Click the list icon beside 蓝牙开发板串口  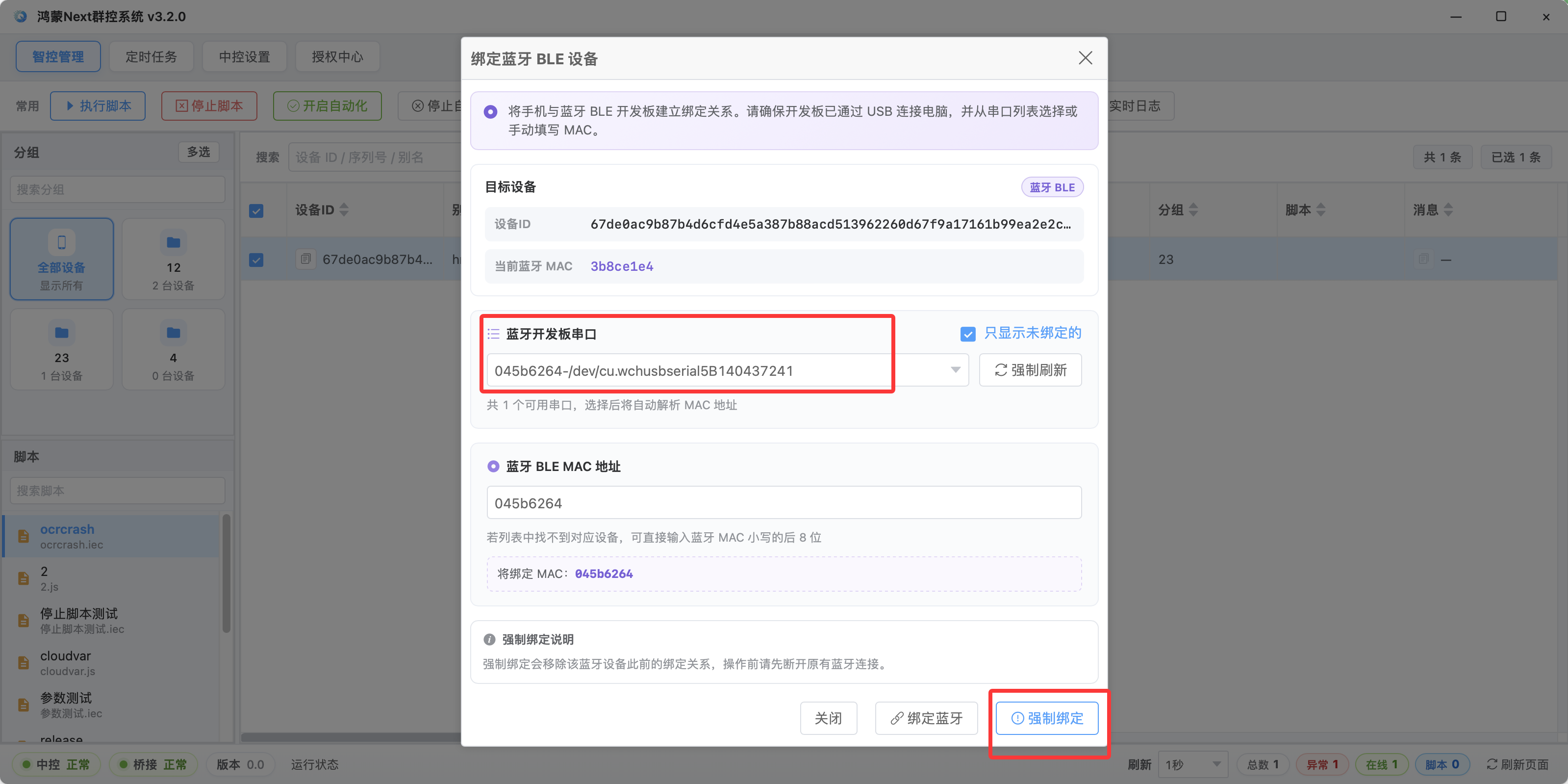[493, 334]
